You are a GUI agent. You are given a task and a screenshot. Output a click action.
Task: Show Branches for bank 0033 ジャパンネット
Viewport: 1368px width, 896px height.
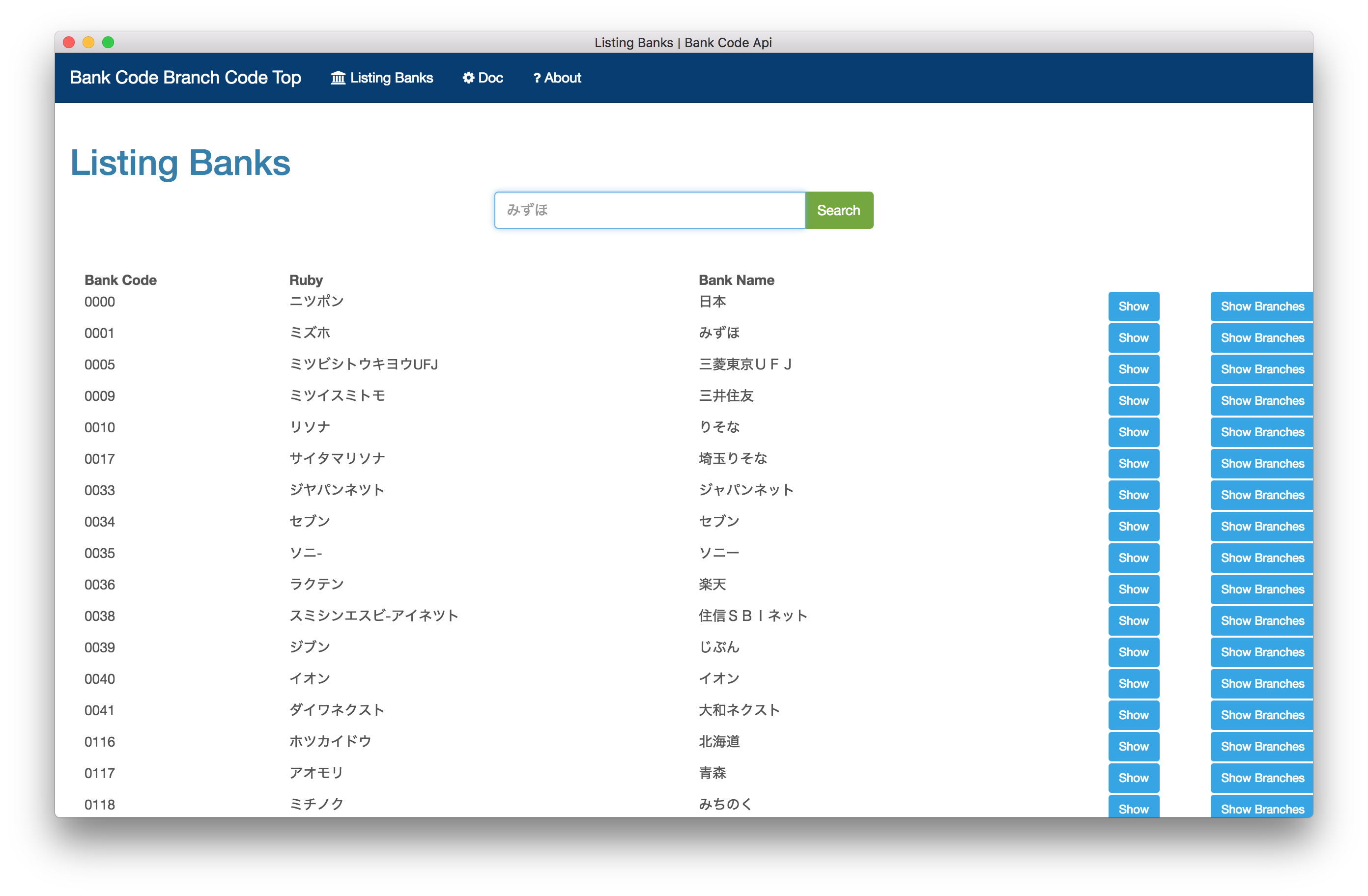[1262, 495]
